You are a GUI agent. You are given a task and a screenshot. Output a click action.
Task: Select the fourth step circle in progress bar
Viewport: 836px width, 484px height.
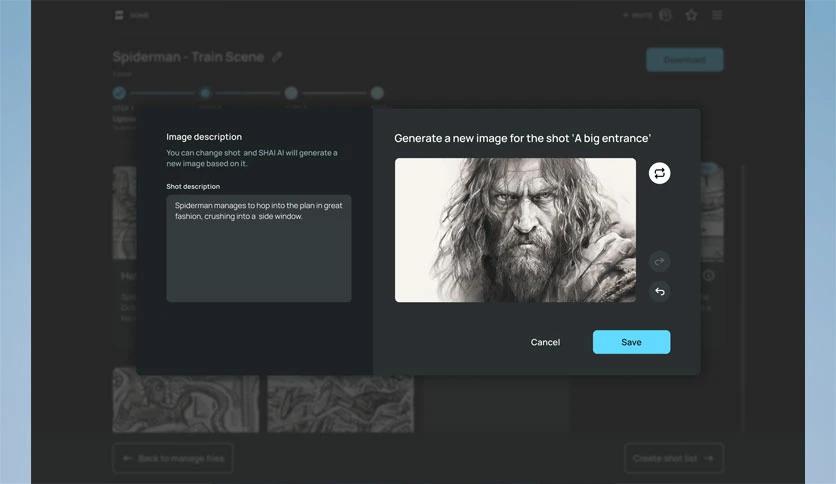tap(377, 93)
